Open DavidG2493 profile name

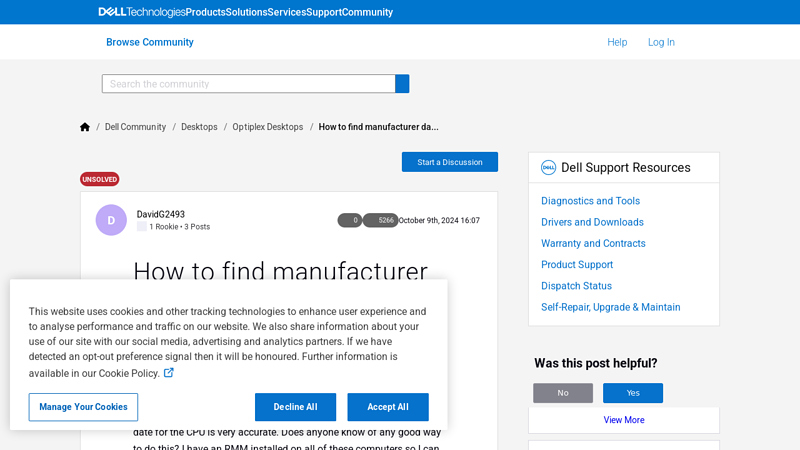161,214
